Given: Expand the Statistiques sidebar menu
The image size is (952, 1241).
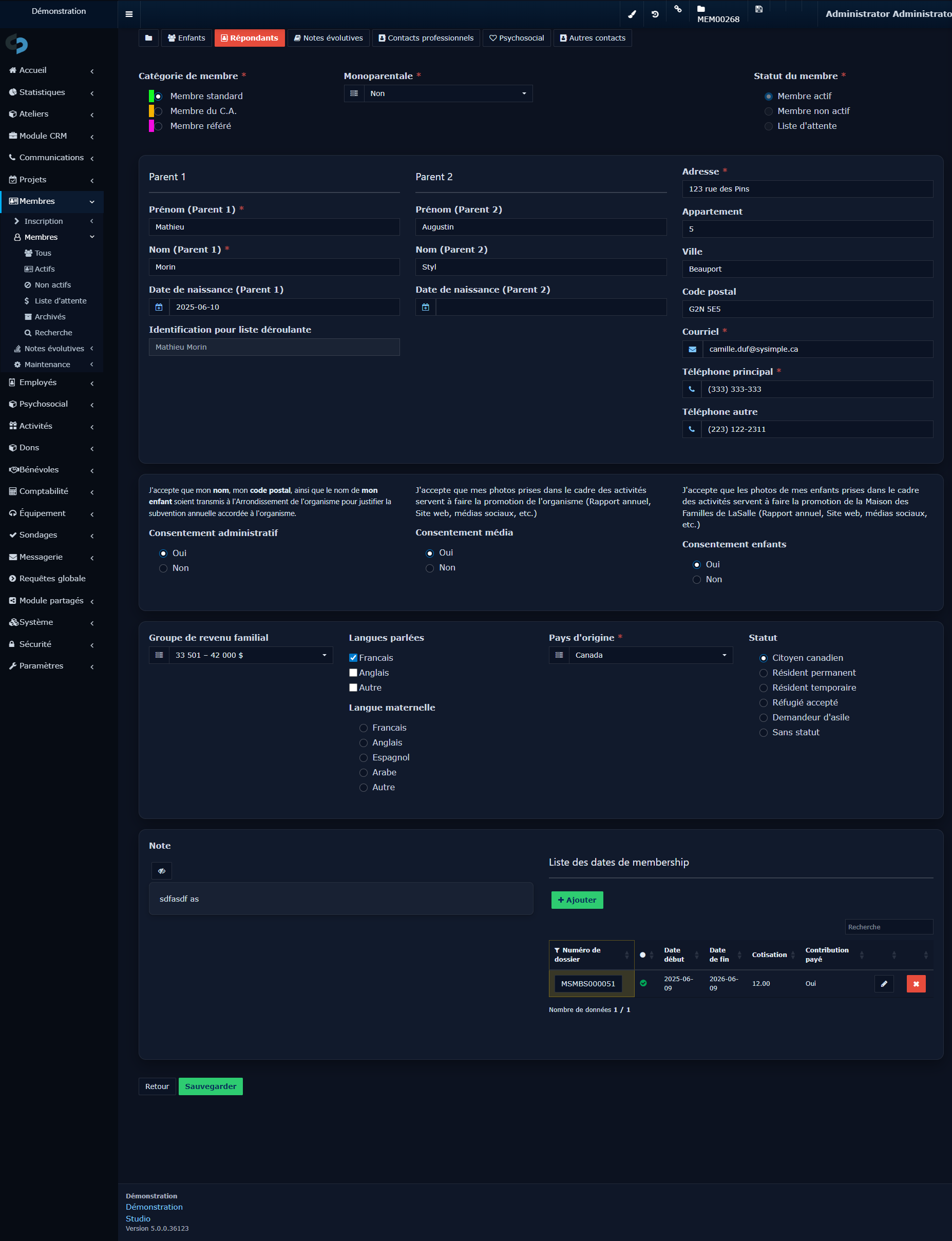Looking at the screenshot, I should tap(51, 92).
